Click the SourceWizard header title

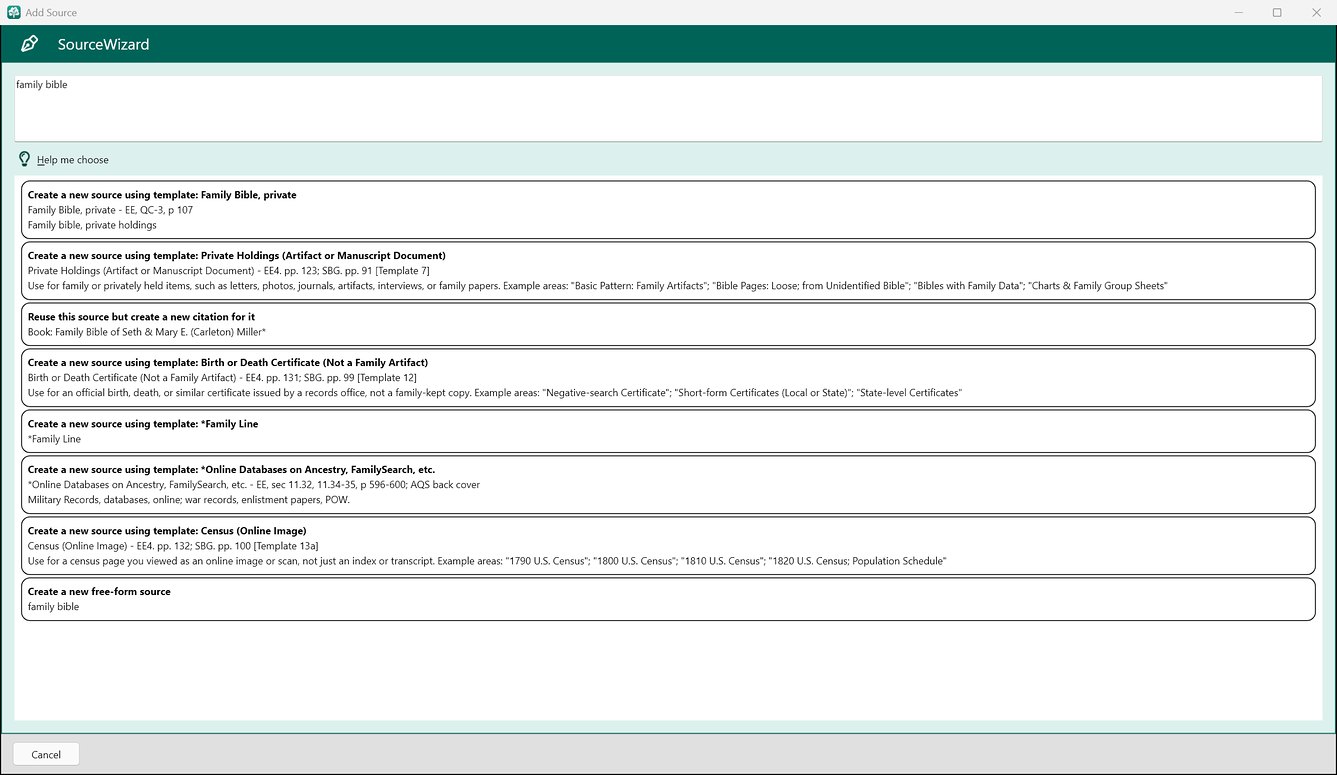click(103, 44)
